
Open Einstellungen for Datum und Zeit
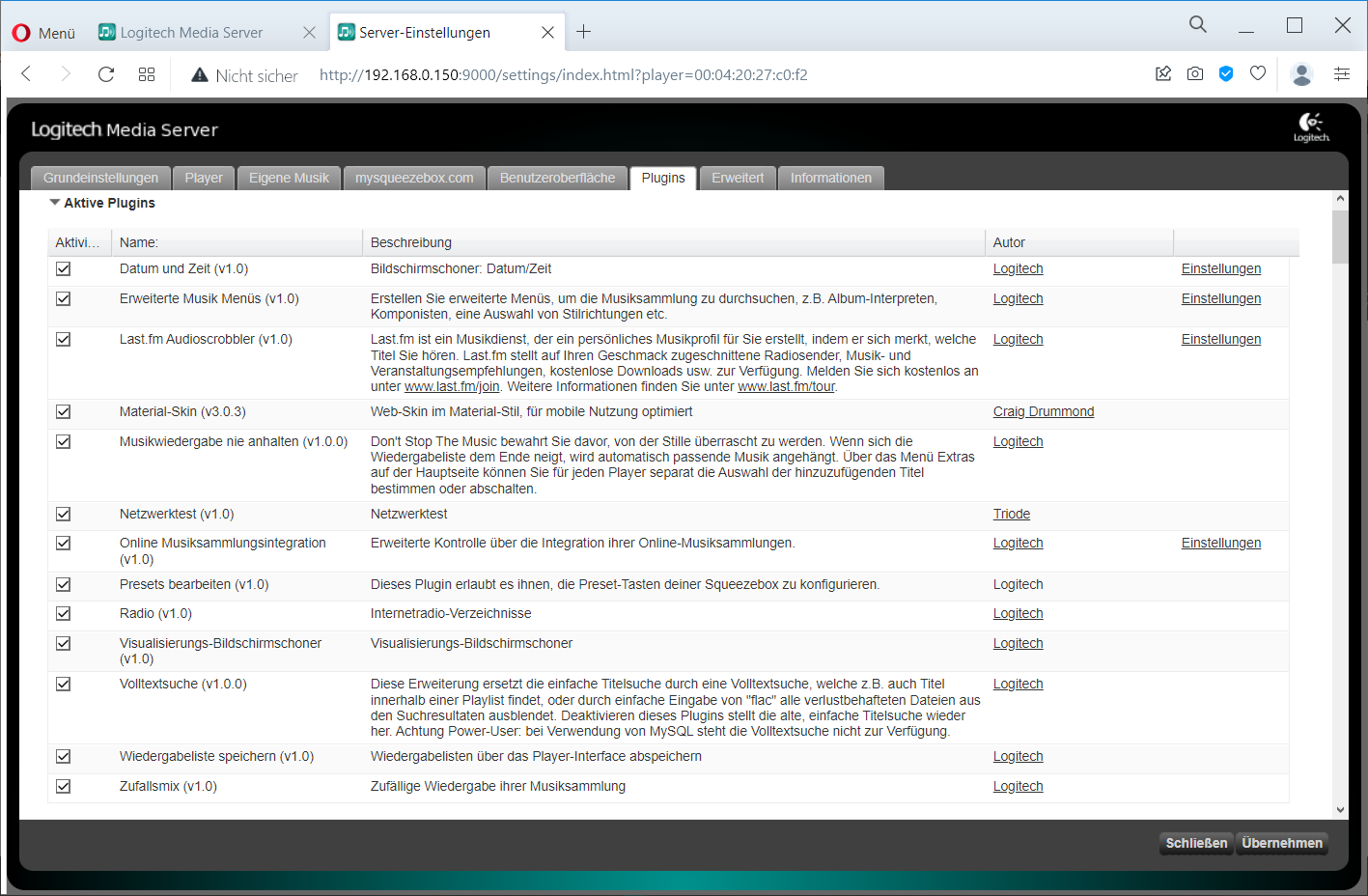[x=1221, y=269]
